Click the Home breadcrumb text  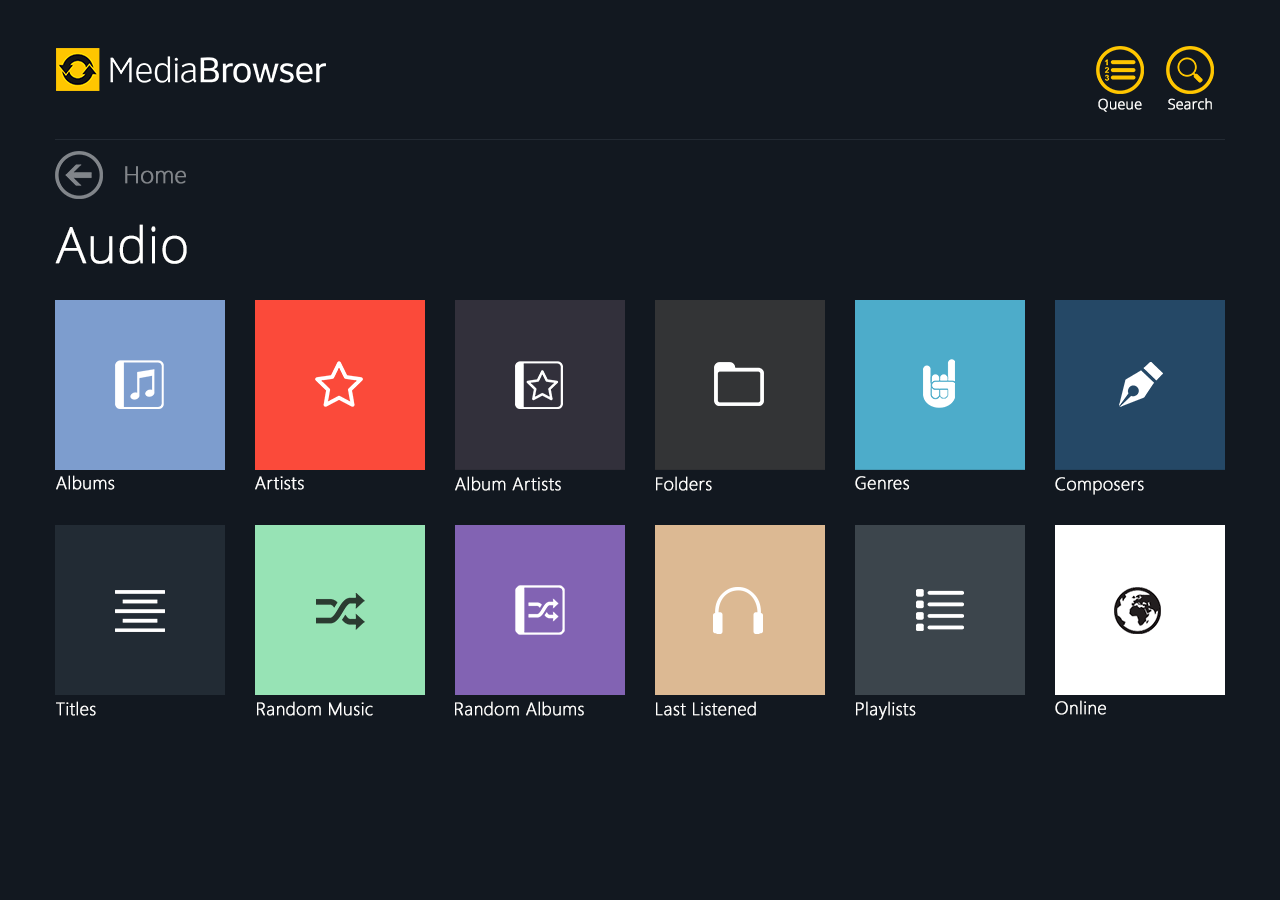[x=155, y=175]
